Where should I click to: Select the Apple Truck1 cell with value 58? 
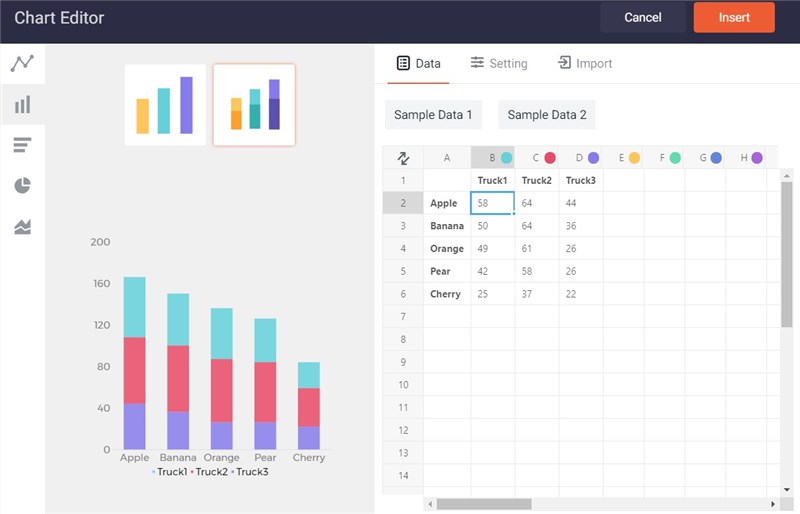coord(492,203)
